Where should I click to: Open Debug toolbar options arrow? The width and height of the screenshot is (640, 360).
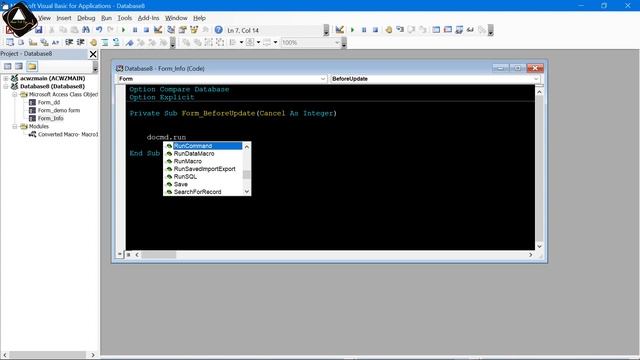click(491, 30)
